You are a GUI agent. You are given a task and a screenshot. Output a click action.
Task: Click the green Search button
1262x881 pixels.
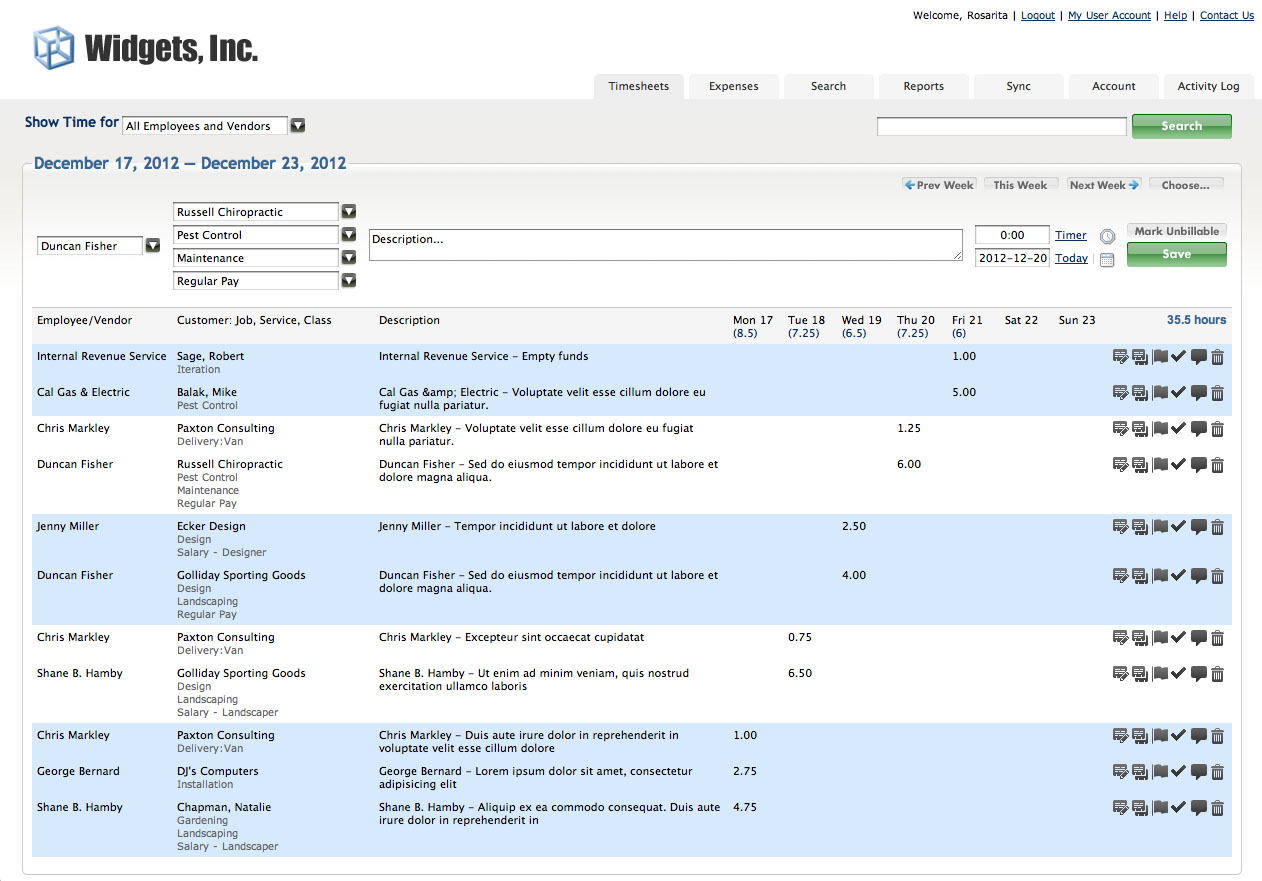(x=1182, y=126)
